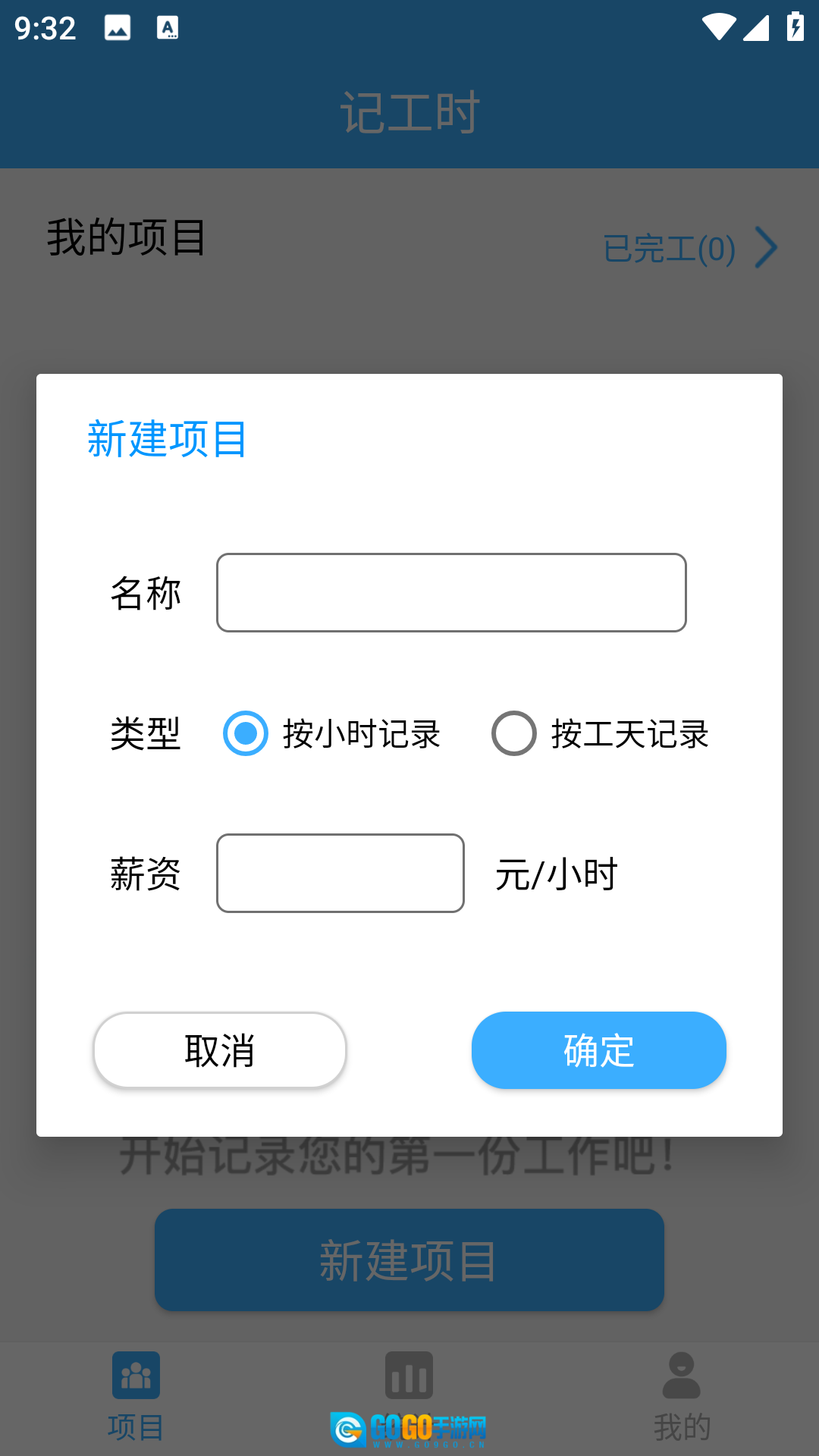Screen dimensions: 819x1456
Task: Focus the 名称 input field
Action: (x=451, y=592)
